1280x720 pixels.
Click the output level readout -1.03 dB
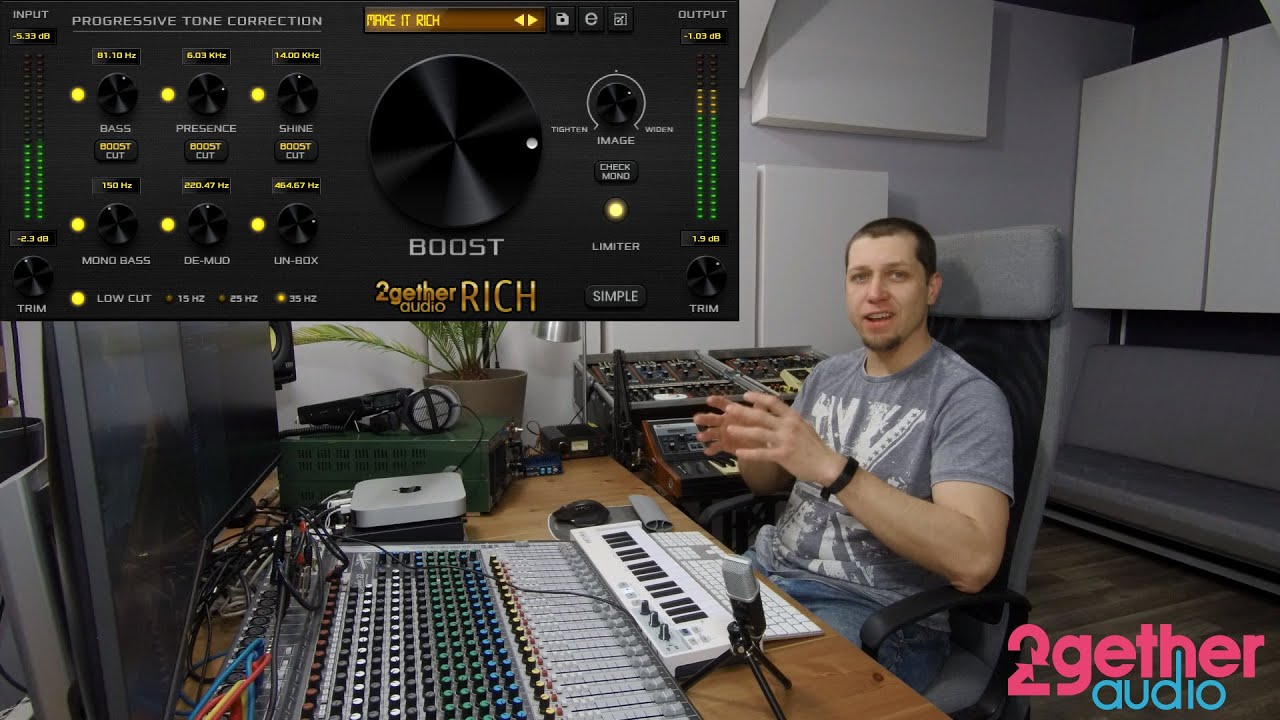[x=702, y=36]
